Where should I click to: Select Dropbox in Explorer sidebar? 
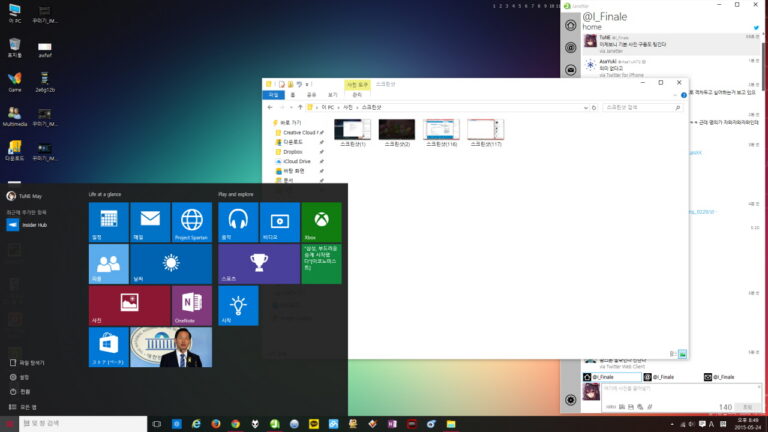292,152
